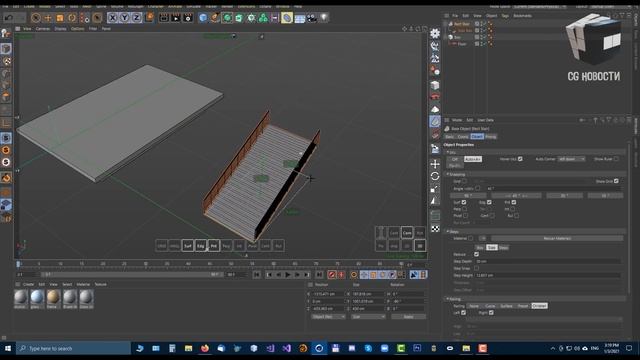Open User Data menu in the Attribute Manager
The width and height of the screenshot is (640, 360).
coord(485,120)
